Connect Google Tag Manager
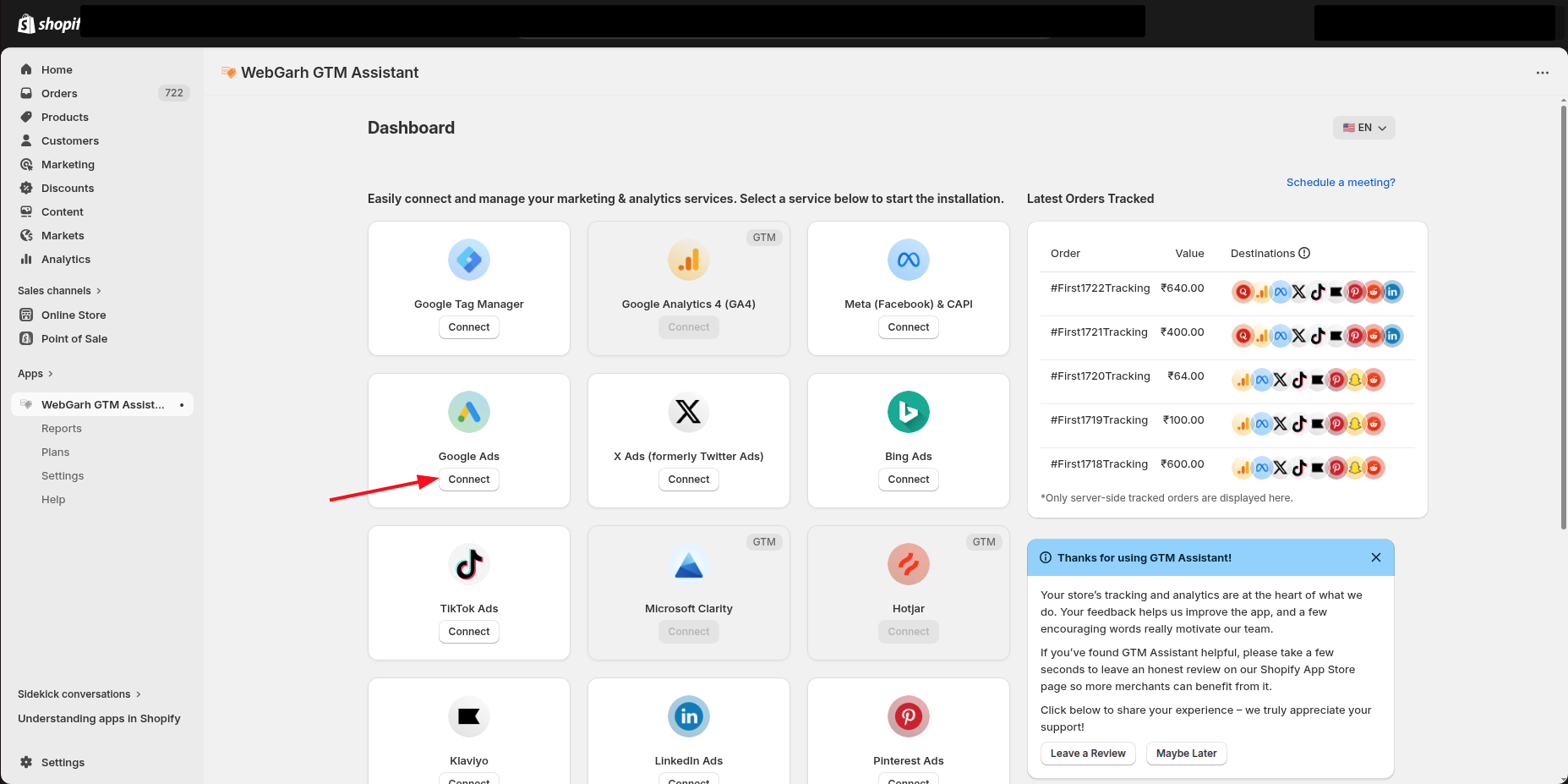 tap(469, 327)
